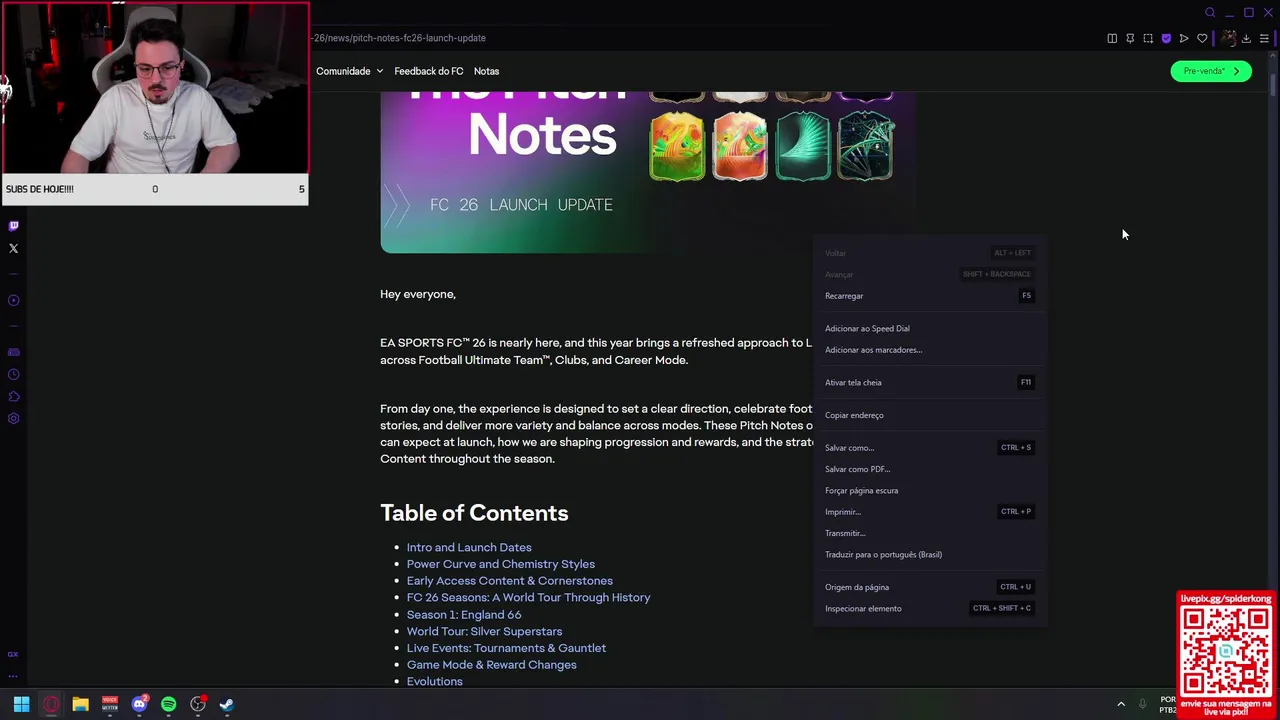The height and width of the screenshot is (720, 1280).
Task: Open the browser profile avatar
Action: pyautogui.click(x=1228, y=38)
